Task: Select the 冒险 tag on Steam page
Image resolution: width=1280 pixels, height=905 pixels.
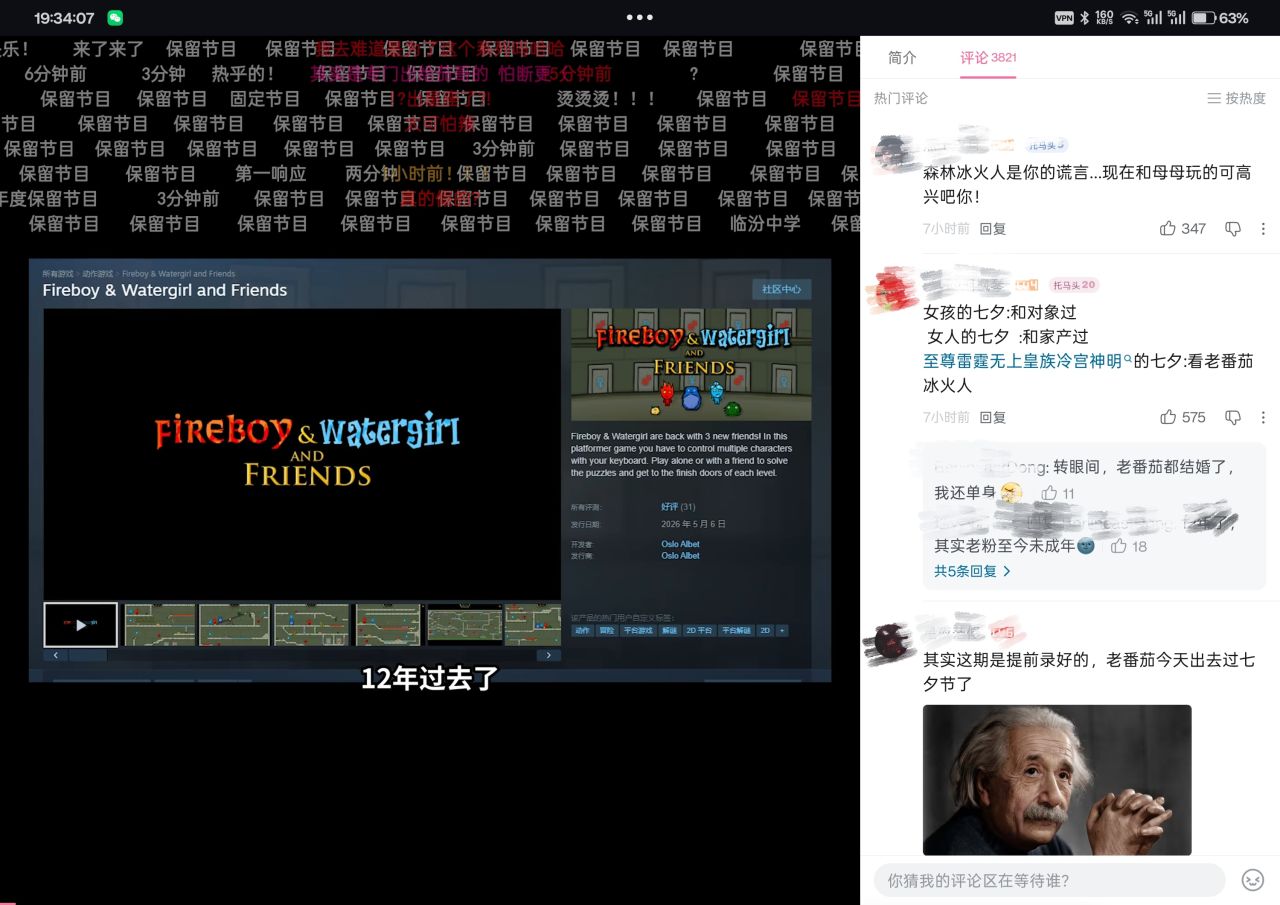Action: click(607, 631)
